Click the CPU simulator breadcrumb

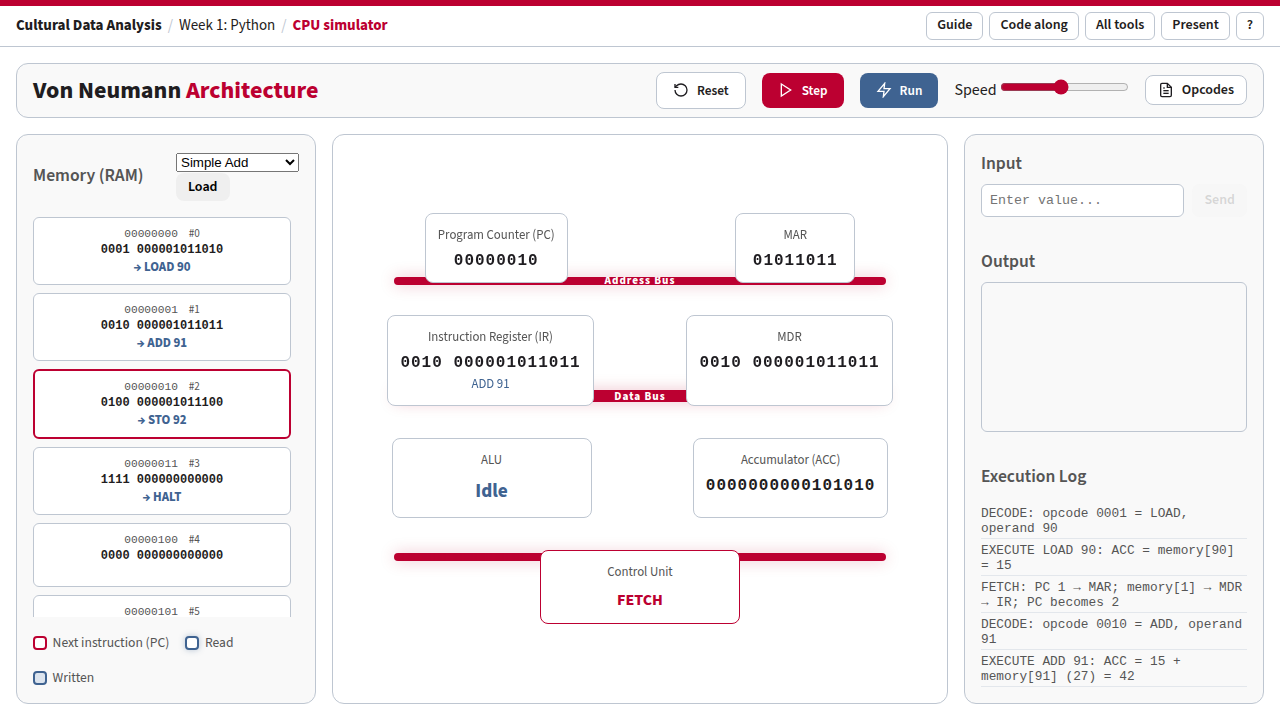pos(340,25)
